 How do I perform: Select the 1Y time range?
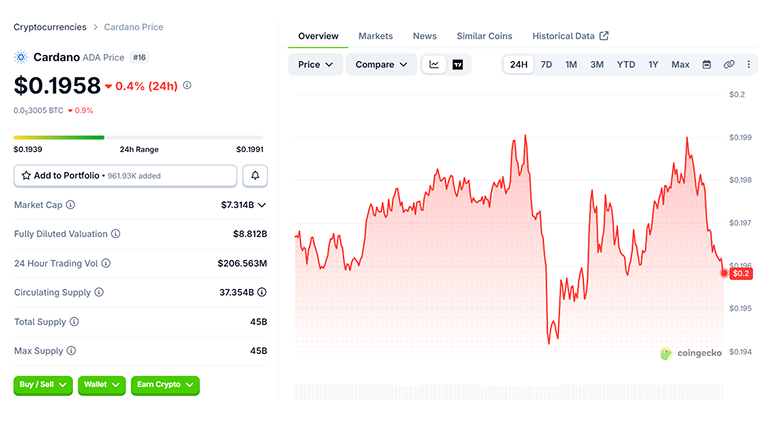click(653, 65)
